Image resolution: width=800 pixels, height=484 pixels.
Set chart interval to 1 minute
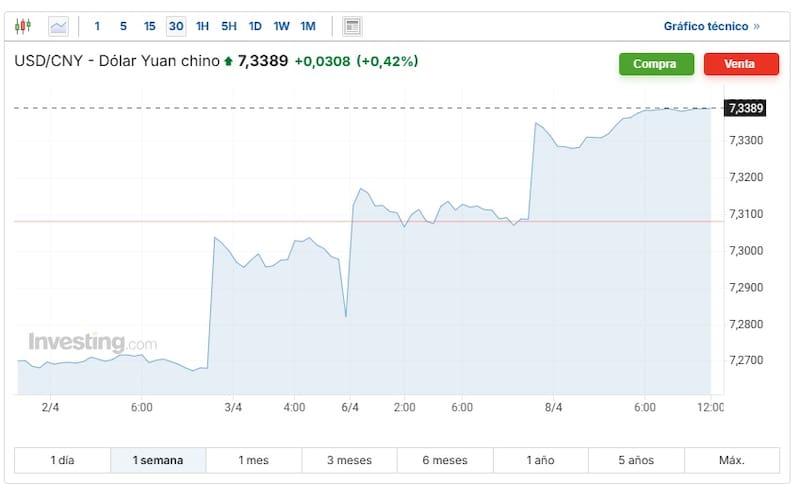pyautogui.click(x=97, y=26)
